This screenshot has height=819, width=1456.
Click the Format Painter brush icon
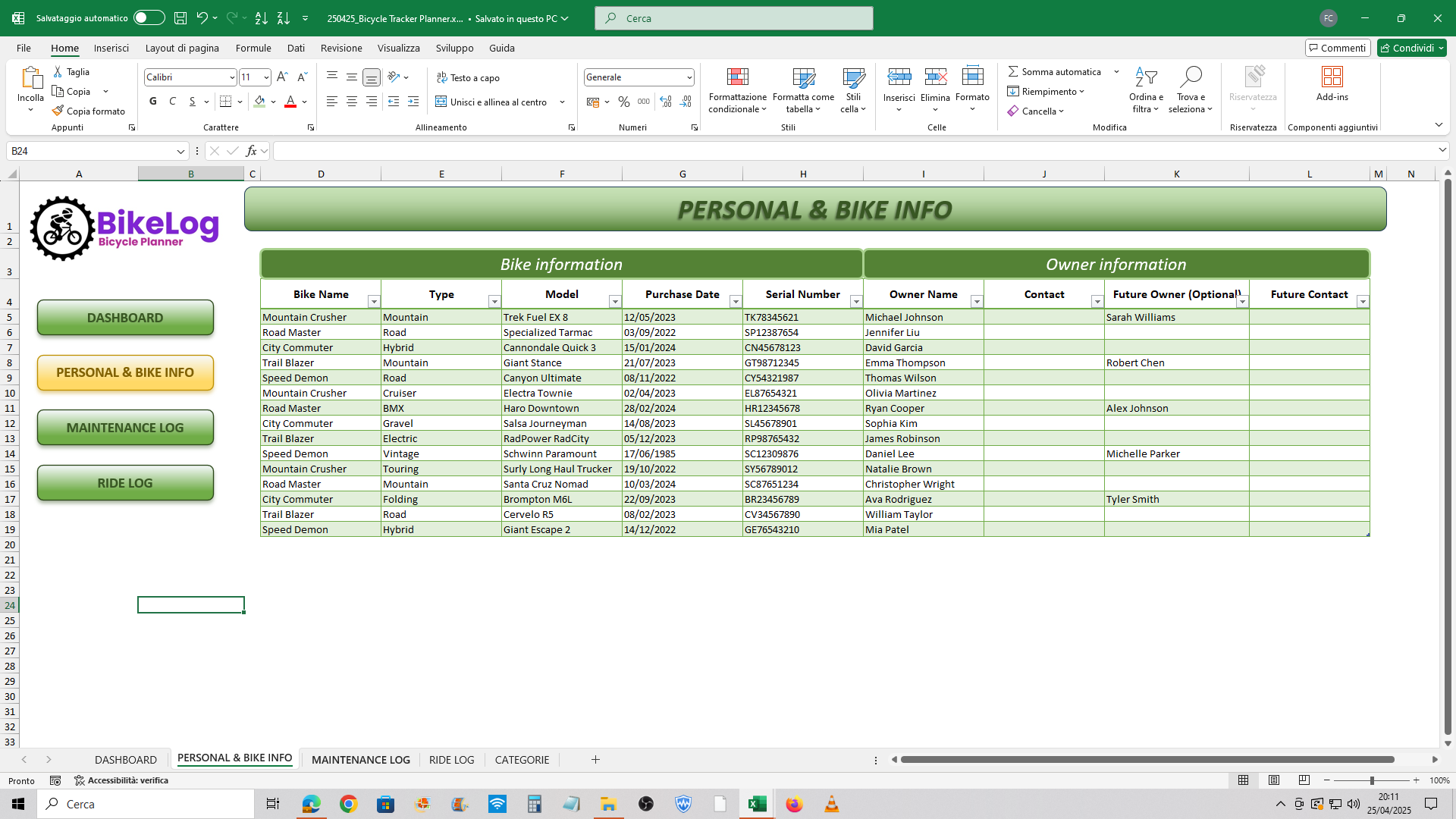point(58,111)
